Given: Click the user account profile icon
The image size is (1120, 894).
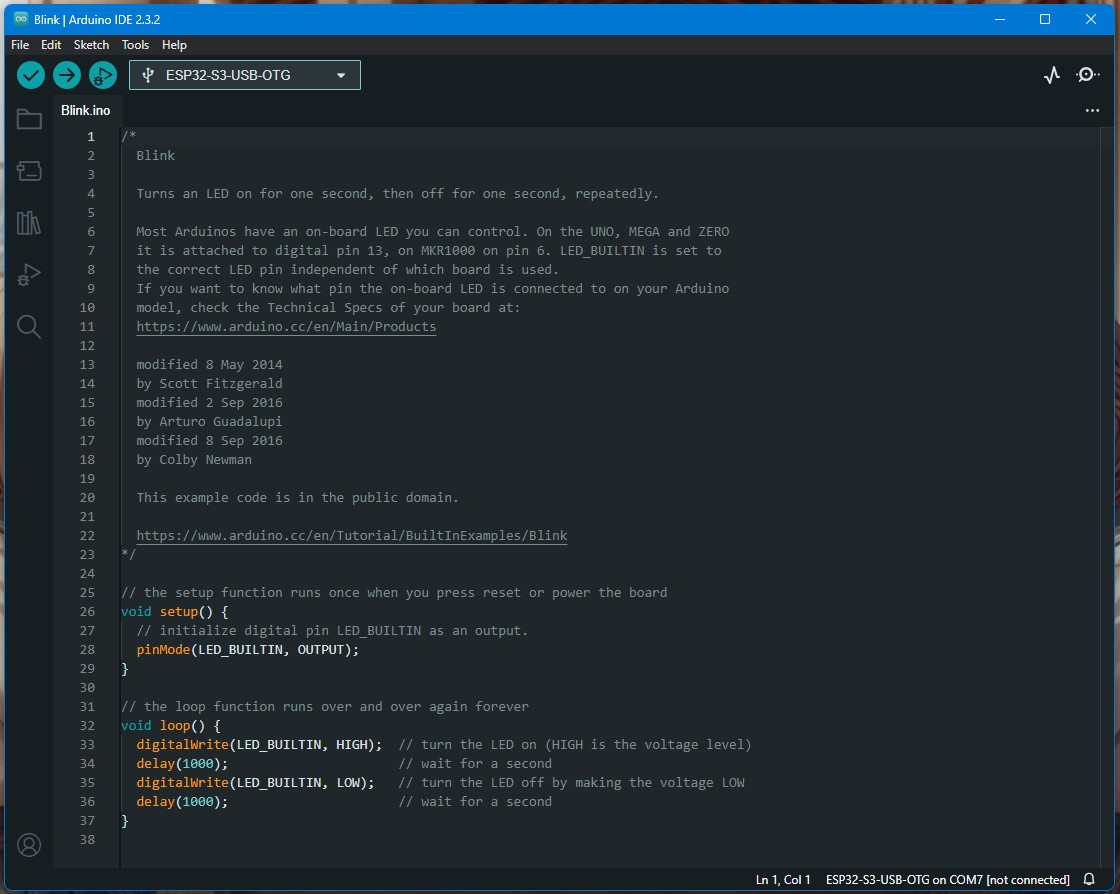Looking at the screenshot, I should pos(29,845).
